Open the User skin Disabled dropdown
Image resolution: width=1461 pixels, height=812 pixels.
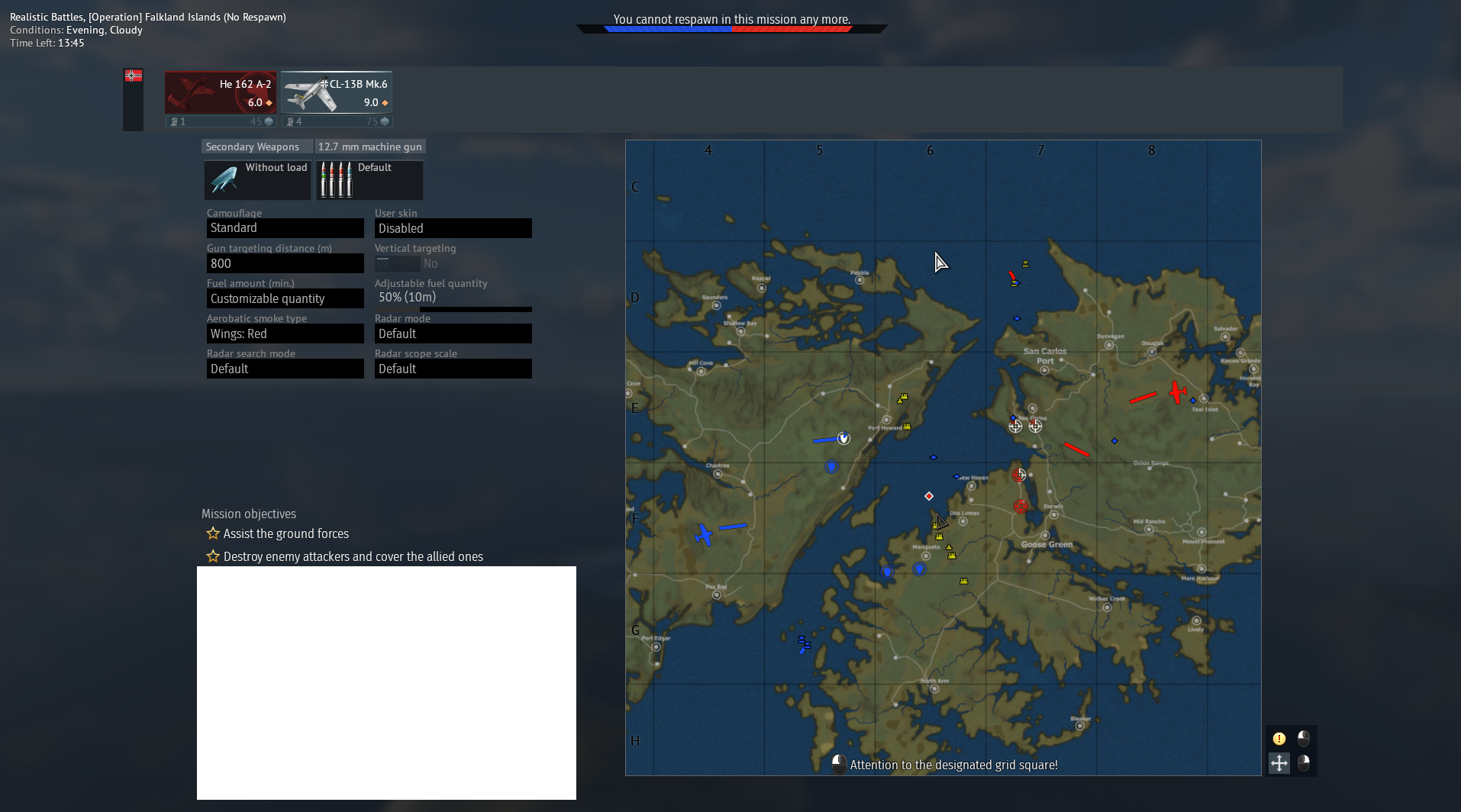point(453,228)
